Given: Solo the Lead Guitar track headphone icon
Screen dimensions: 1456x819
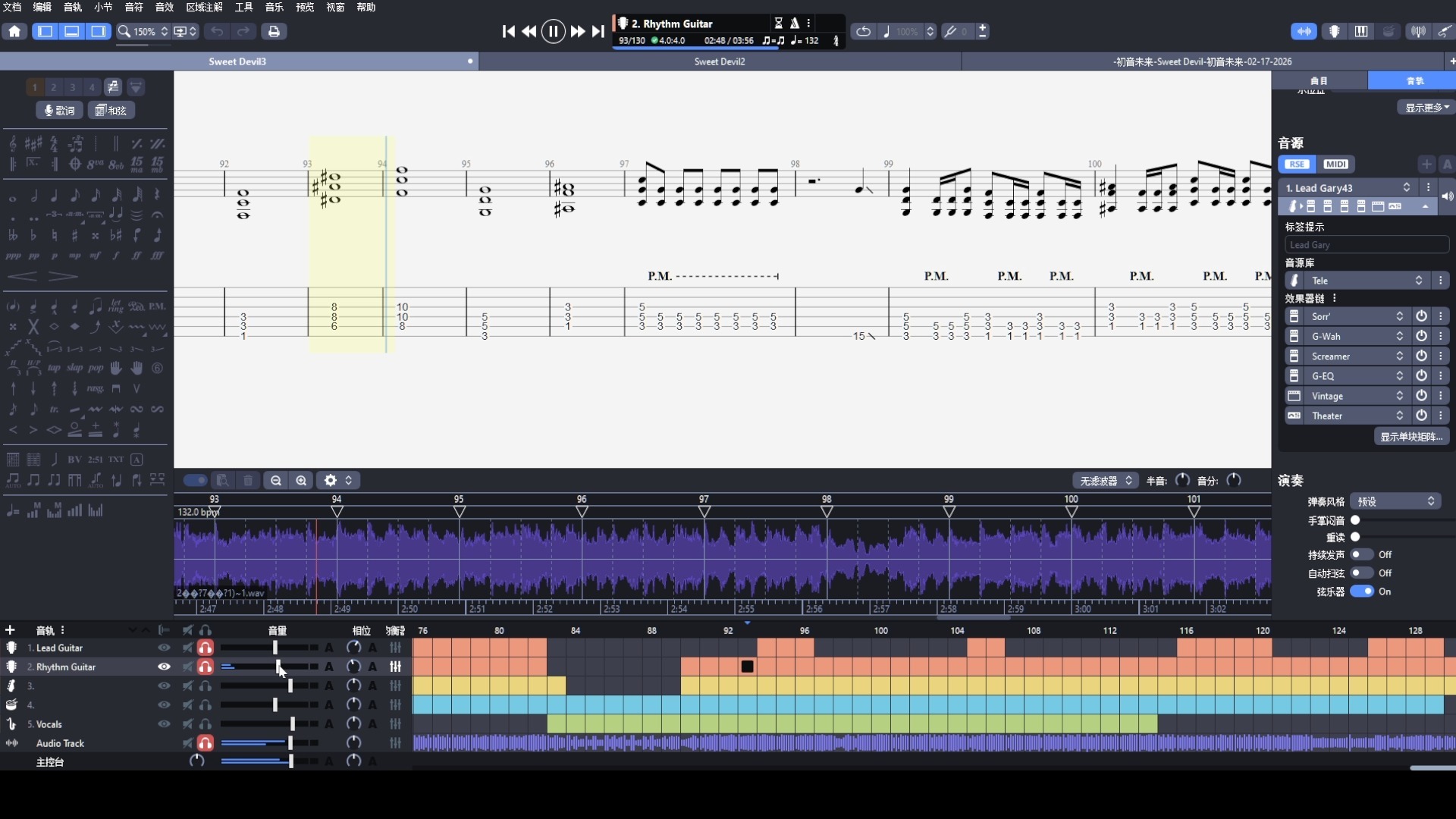Looking at the screenshot, I should click(206, 648).
